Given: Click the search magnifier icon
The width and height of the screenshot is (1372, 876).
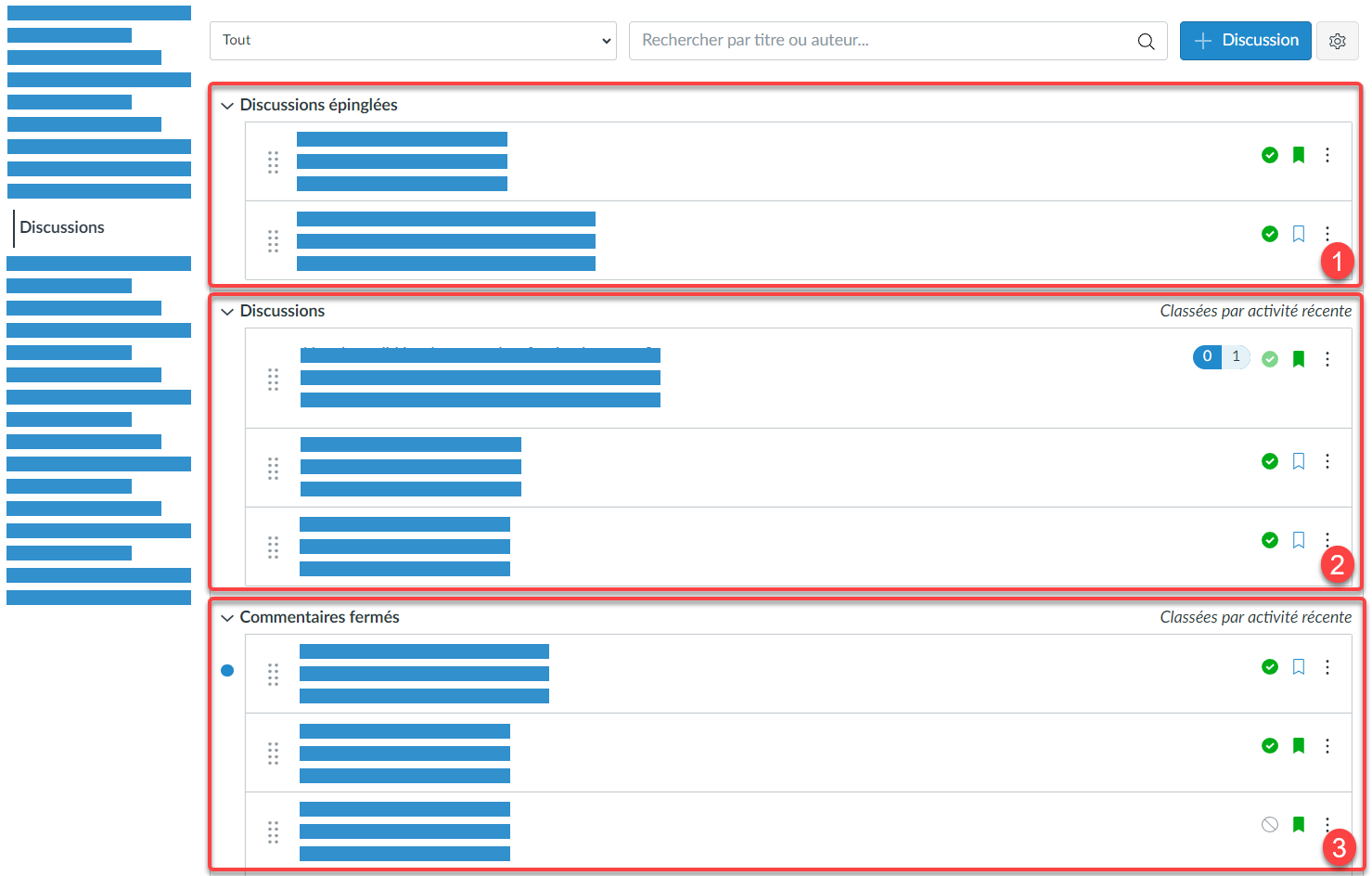Looking at the screenshot, I should point(1146,41).
